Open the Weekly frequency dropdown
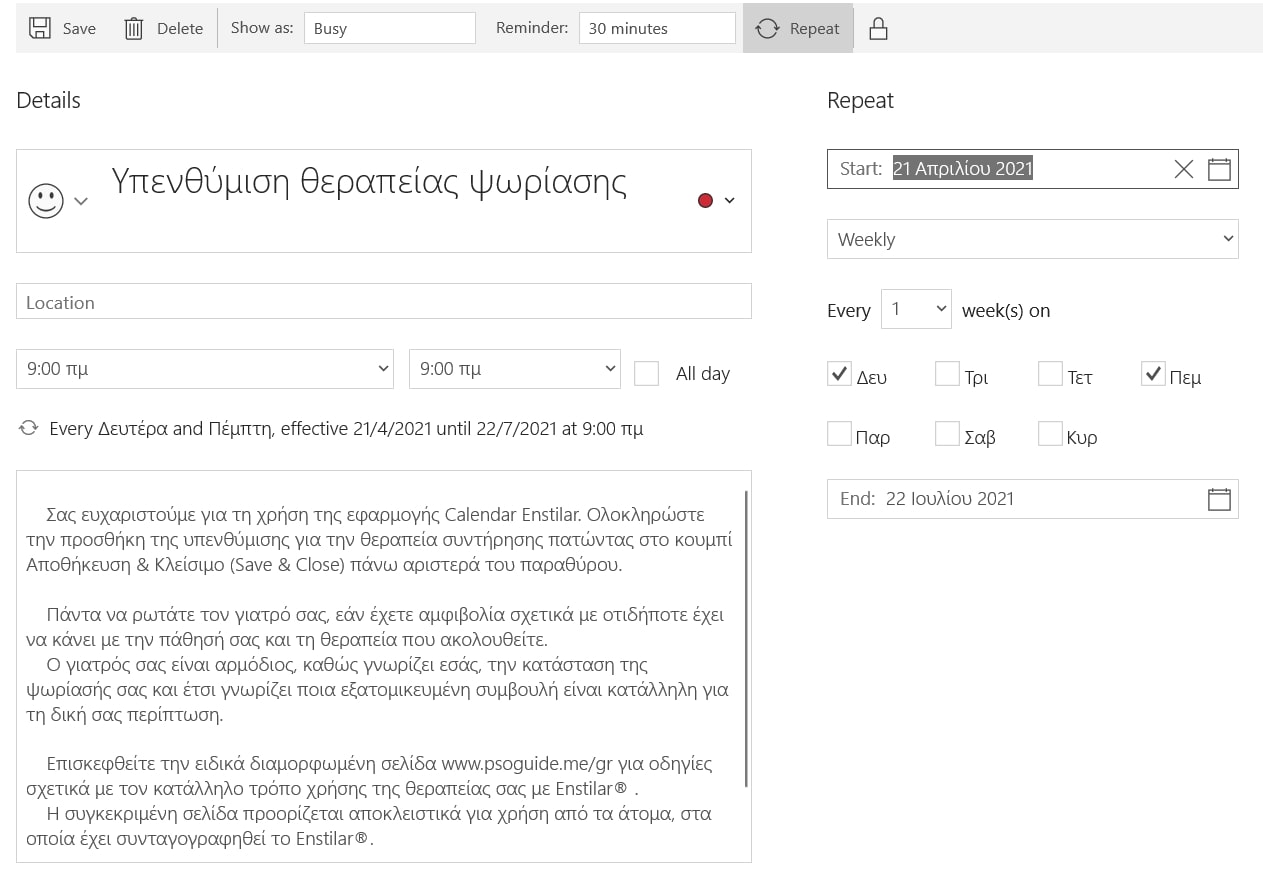1263x892 pixels. (x=1032, y=239)
